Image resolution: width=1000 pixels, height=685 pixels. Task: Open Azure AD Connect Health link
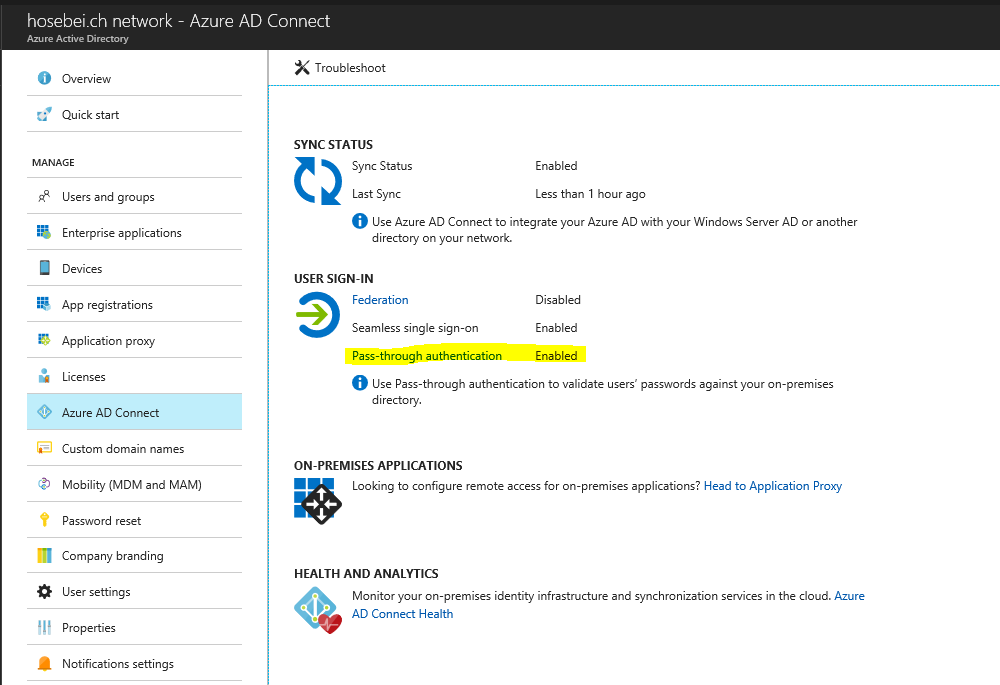point(608,605)
